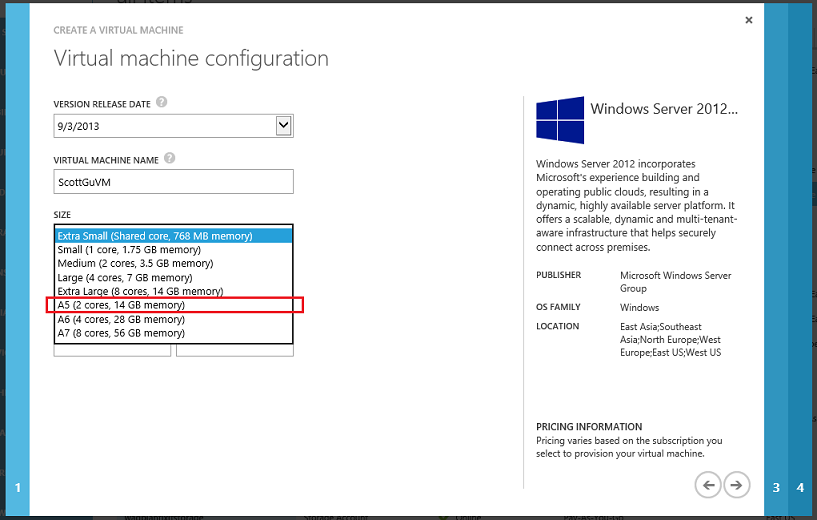The width and height of the screenshot is (817, 520).
Task: Click the help icon beside Version Release Date
Action: (162, 102)
